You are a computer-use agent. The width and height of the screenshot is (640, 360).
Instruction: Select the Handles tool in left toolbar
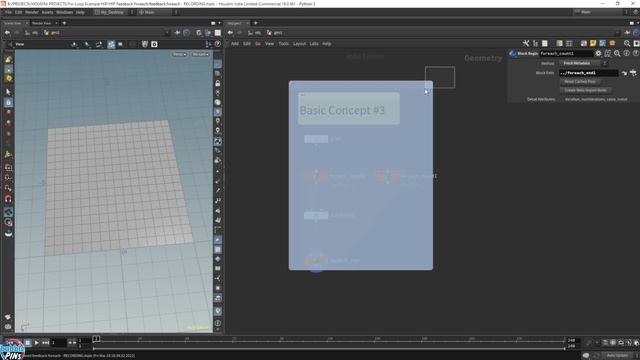click(8, 154)
